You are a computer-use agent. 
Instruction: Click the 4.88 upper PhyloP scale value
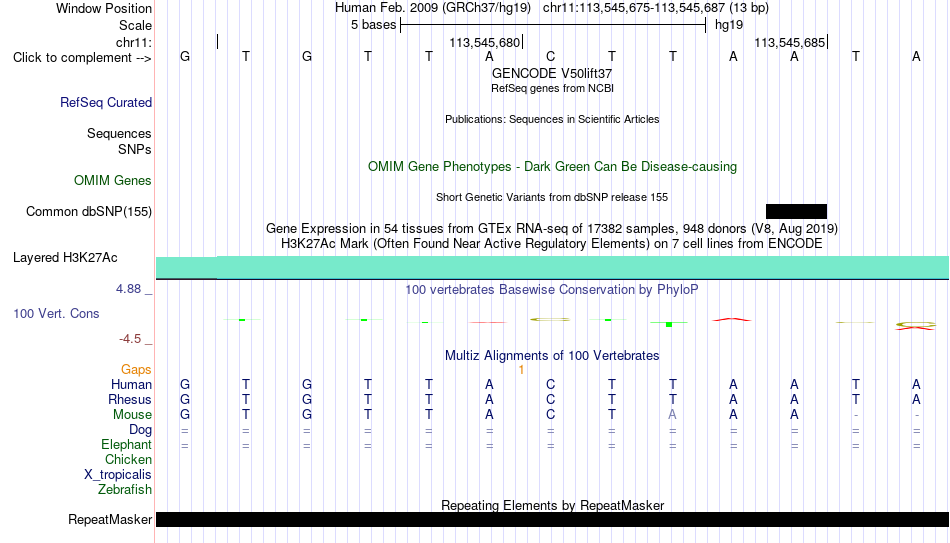click(128, 289)
